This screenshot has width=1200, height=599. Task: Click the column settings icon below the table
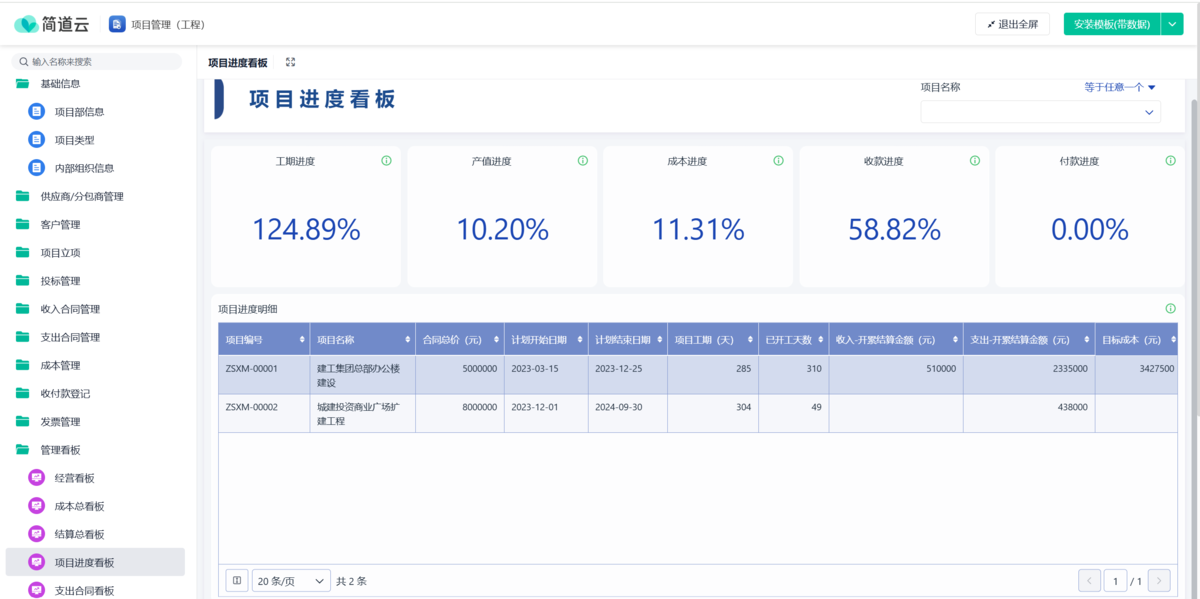[x=237, y=580]
